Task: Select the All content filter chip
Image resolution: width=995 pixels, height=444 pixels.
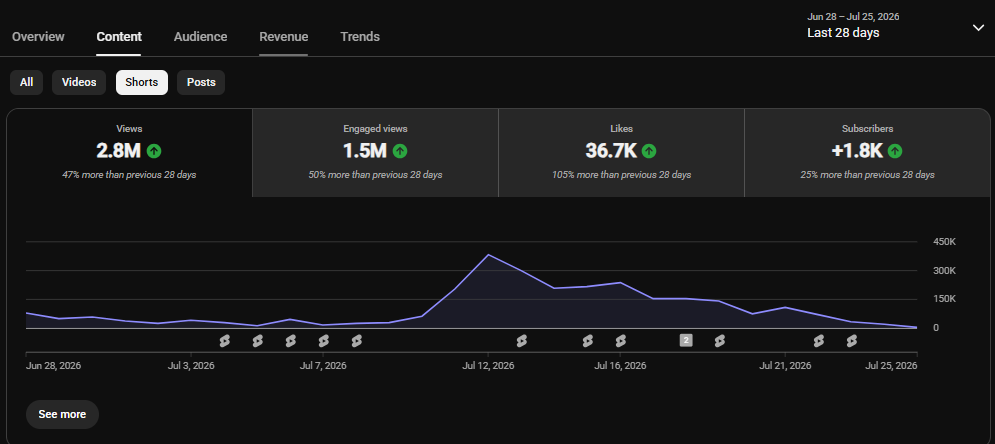Action: click(x=27, y=82)
